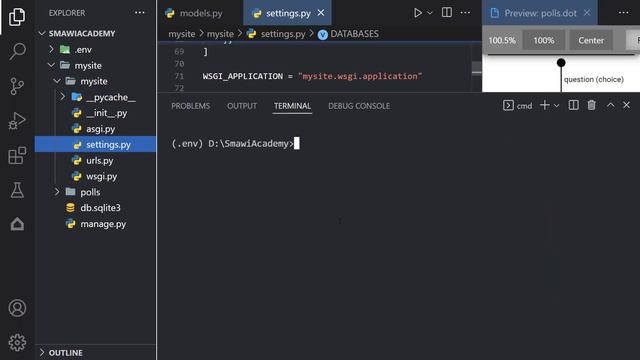
Task: Close the settings.py tab
Action: point(321,13)
